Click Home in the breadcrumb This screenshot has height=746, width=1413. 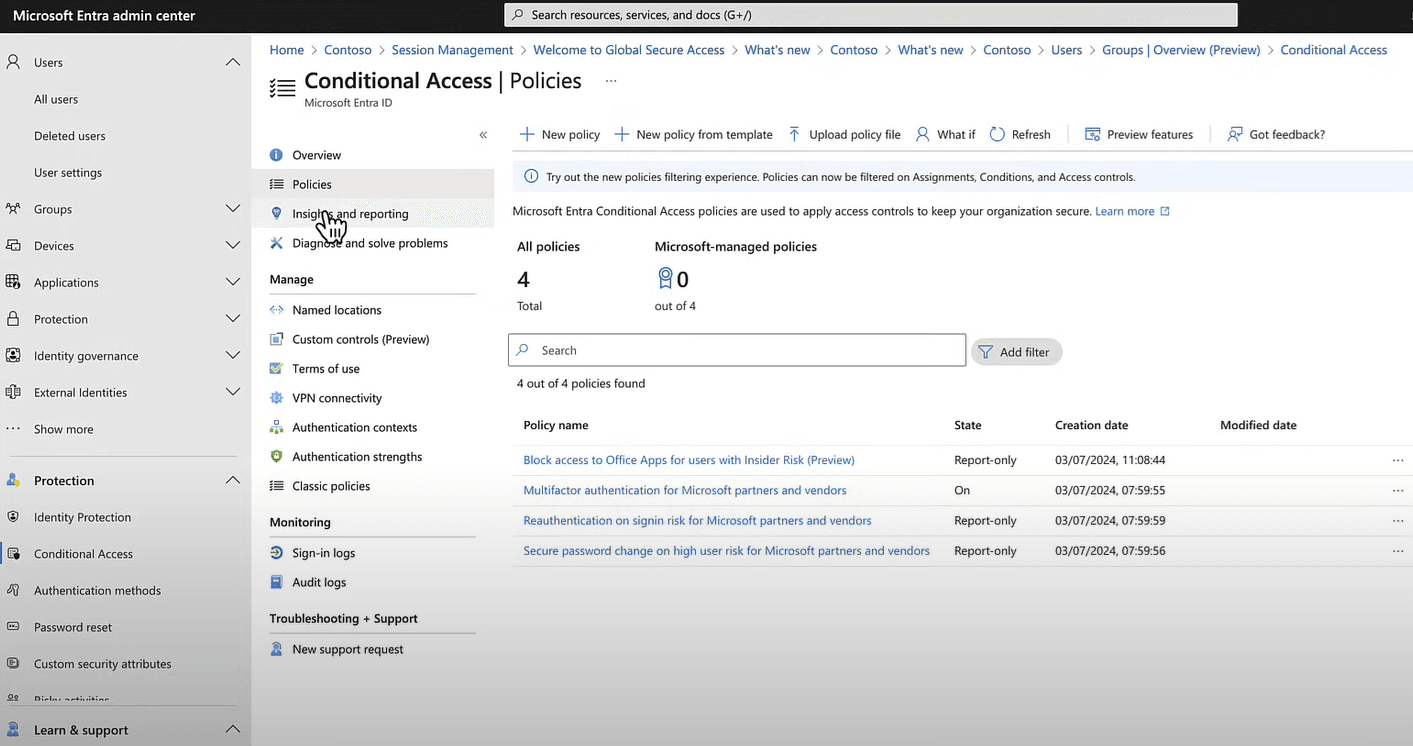(x=286, y=50)
